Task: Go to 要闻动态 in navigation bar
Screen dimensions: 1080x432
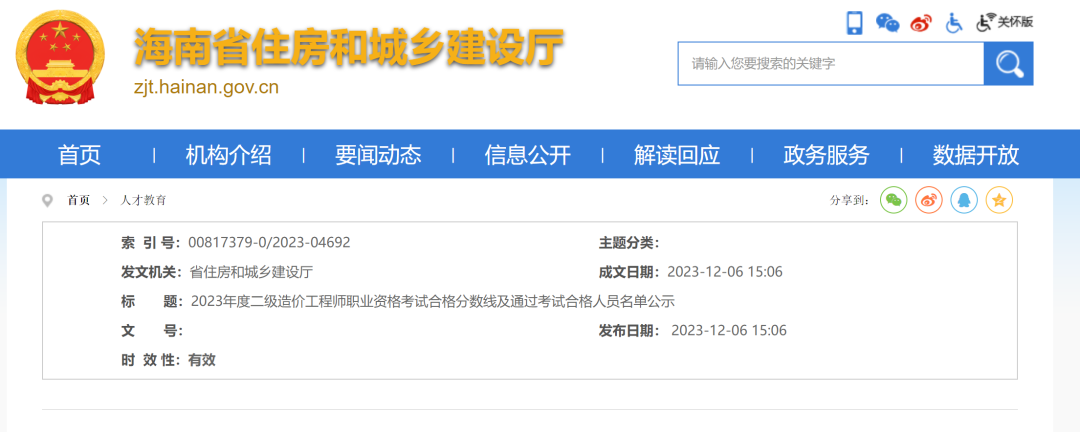Action: pos(378,155)
